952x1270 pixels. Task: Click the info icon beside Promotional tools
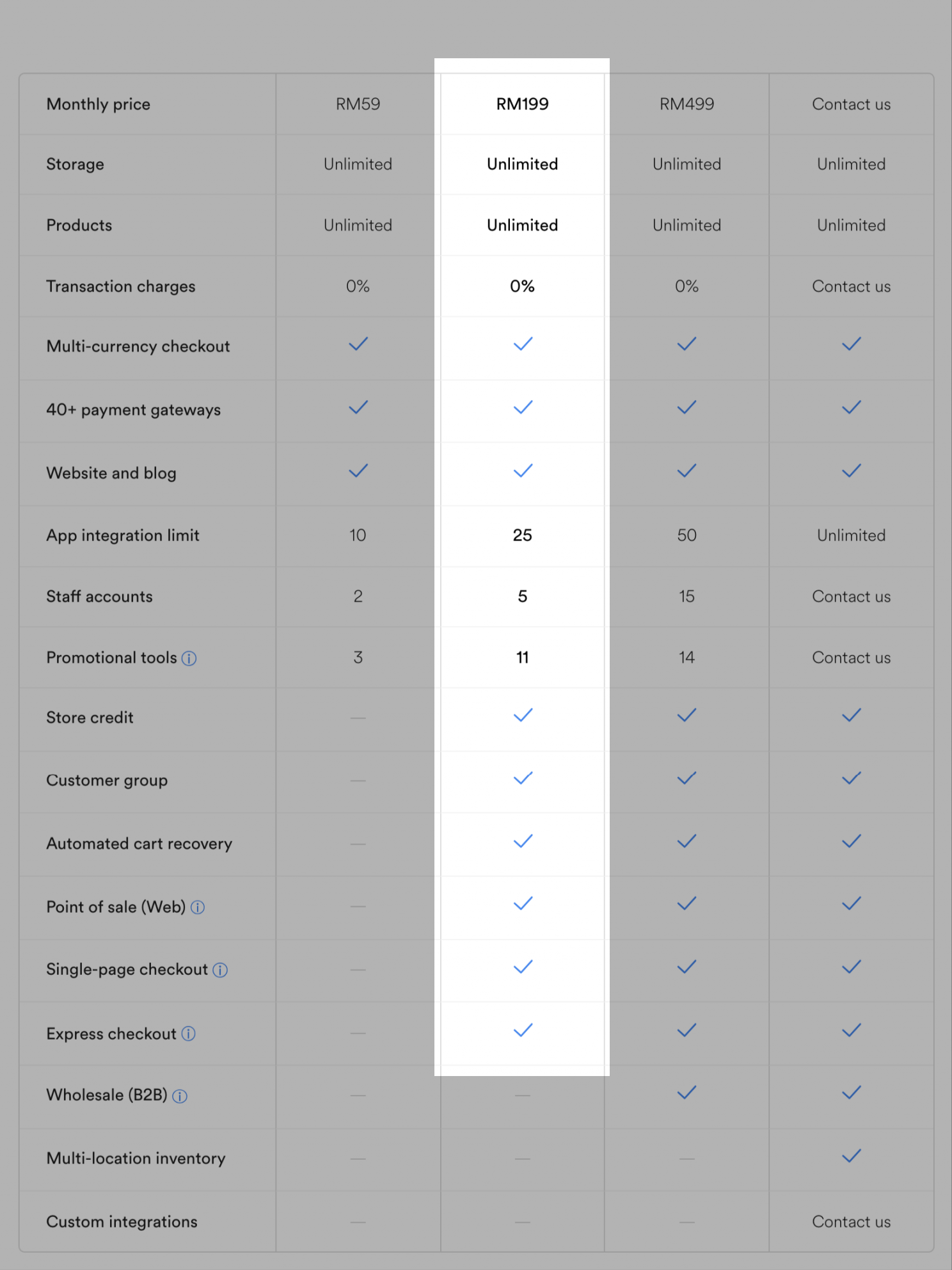click(x=189, y=658)
